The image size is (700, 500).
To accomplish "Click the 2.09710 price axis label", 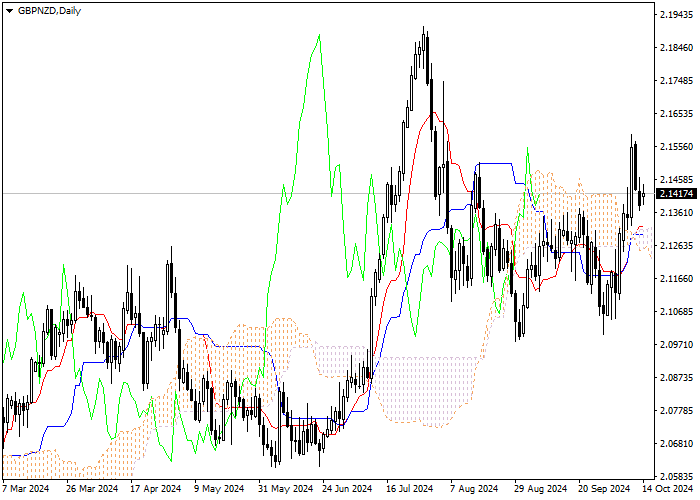I will pyautogui.click(x=677, y=345).
